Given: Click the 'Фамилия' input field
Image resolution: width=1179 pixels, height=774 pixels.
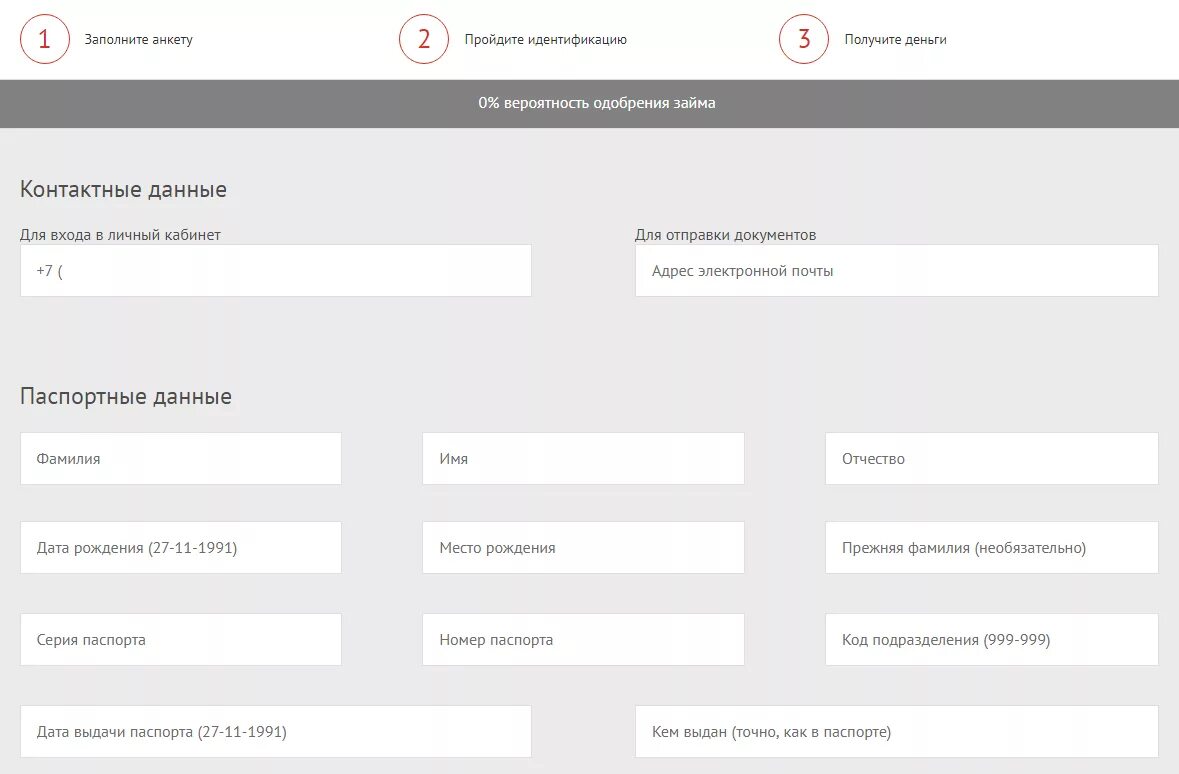Looking at the screenshot, I should pos(180,459).
